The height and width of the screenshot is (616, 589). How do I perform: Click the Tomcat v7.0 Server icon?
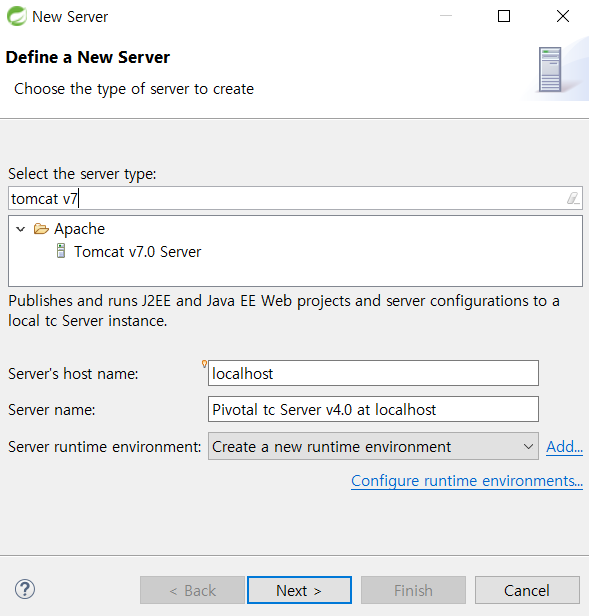pos(61,251)
